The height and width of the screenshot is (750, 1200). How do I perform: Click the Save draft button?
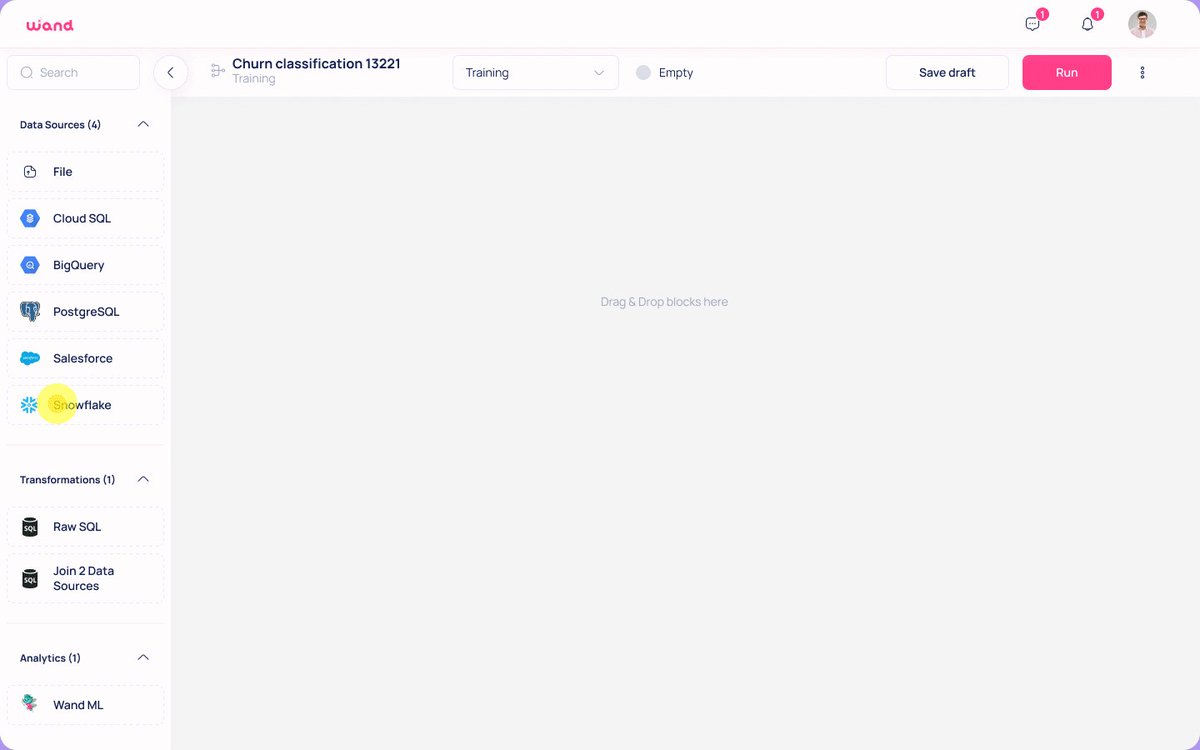coord(947,73)
